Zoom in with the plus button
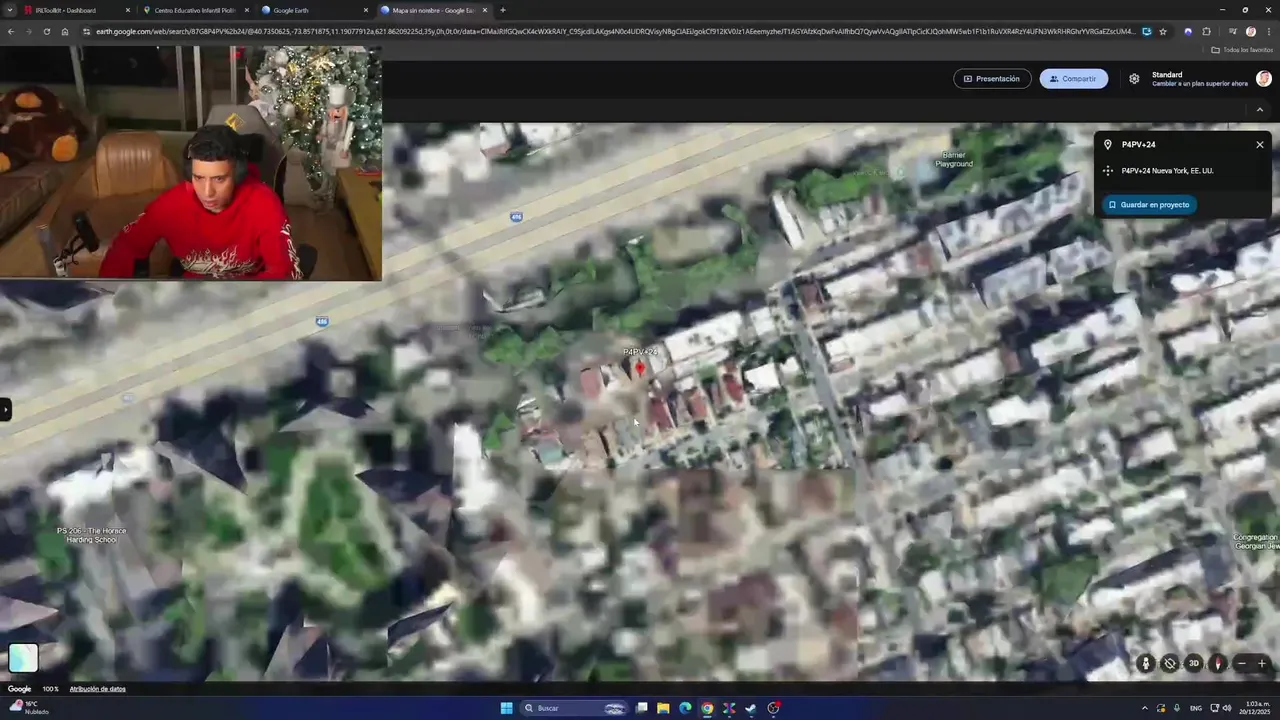This screenshot has width=1280, height=720. [x=1262, y=663]
